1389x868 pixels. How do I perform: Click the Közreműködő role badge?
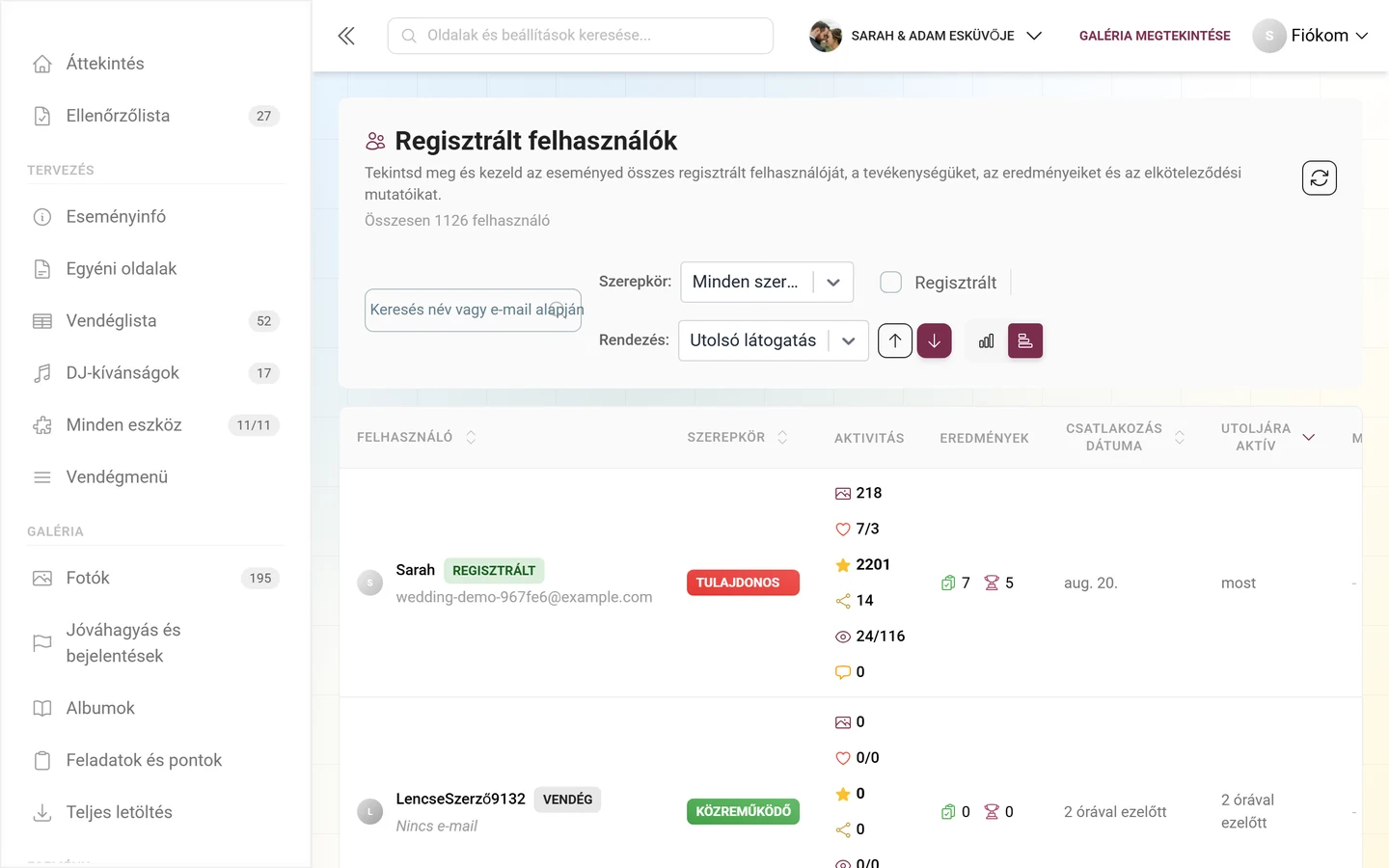[x=743, y=811]
